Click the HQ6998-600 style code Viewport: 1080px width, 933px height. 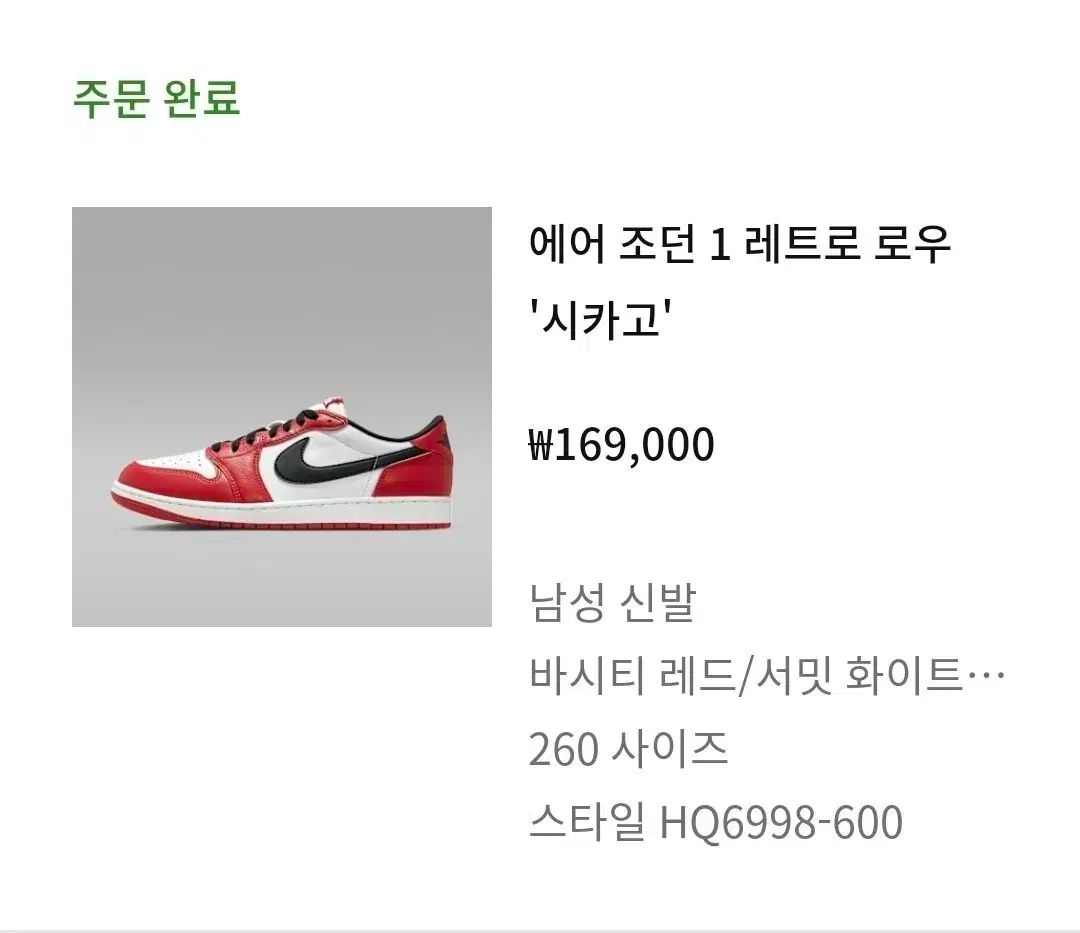(x=781, y=823)
